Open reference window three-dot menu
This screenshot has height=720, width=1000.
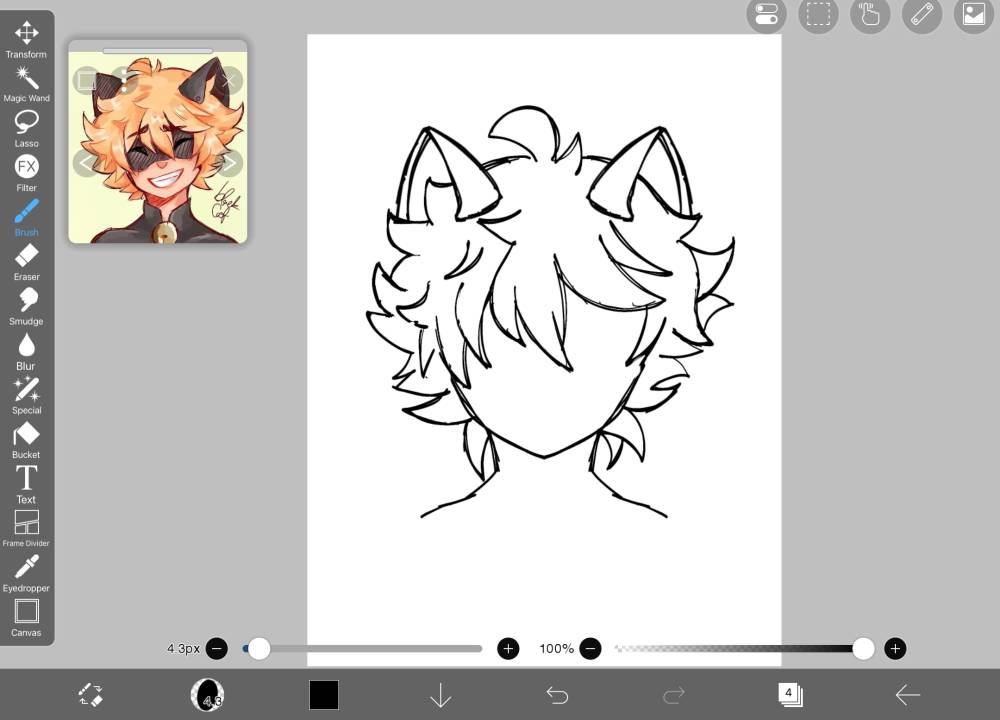pos(124,80)
